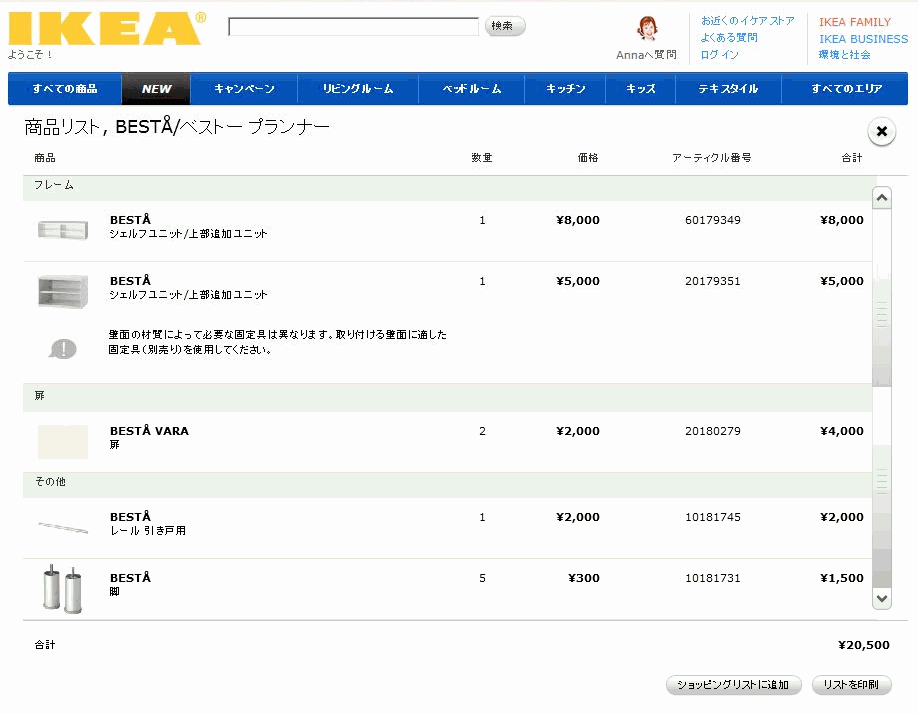Click the page title 商品リスト, BESTÅ/ベストー プランナー

[x=177, y=126]
